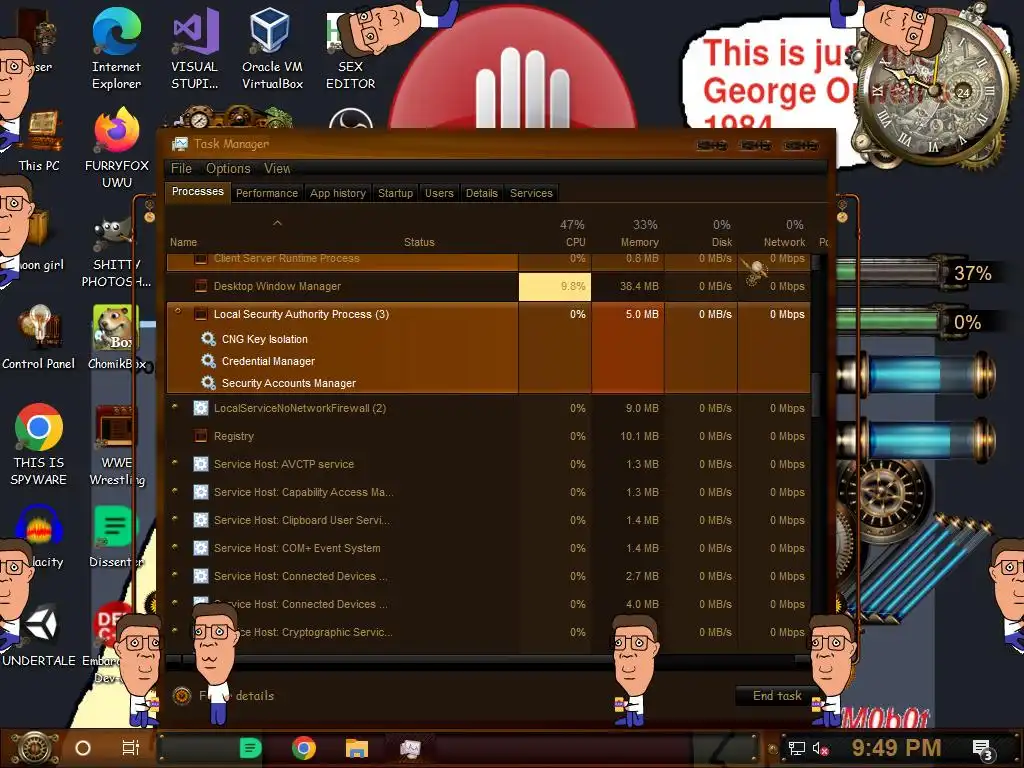Image resolution: width=1024 pixels, height=768 pixels.
Task: Expand the 2.7 MB Connected Devices host
Action: (x=175, y=575)
